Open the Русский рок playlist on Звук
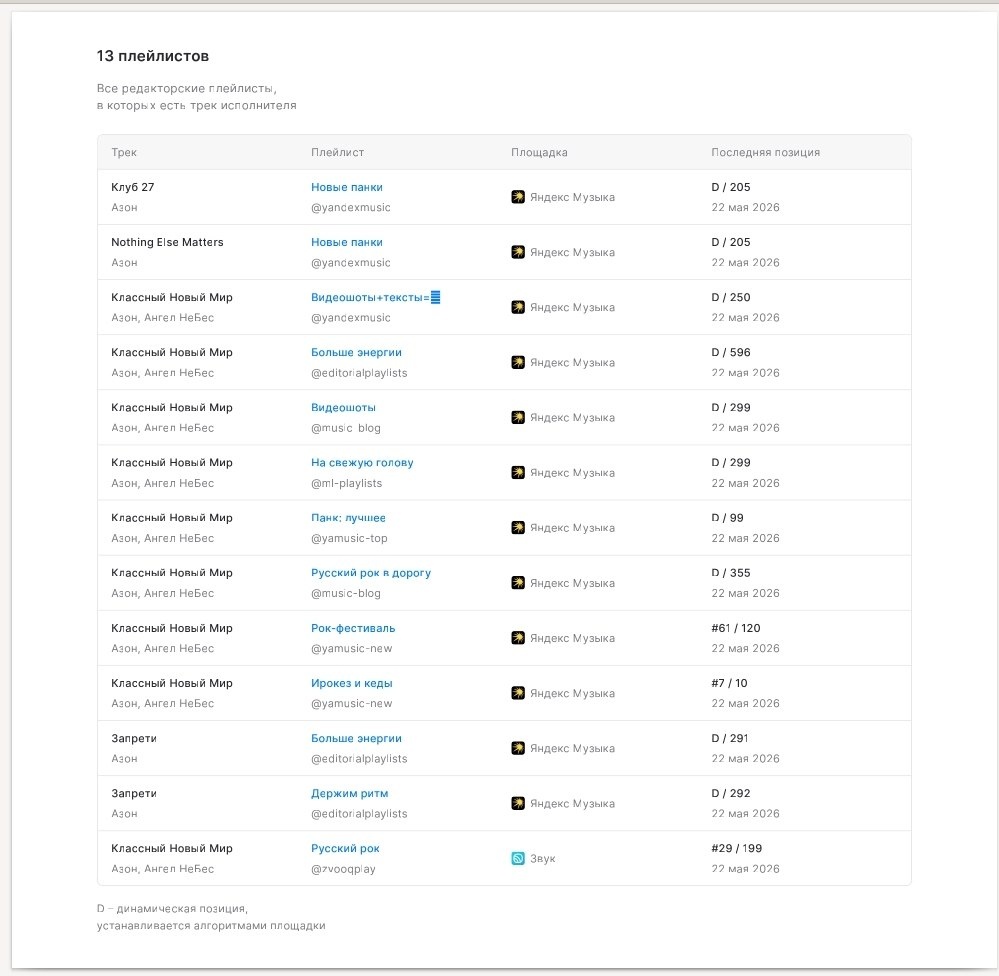 tap(345, 849)
